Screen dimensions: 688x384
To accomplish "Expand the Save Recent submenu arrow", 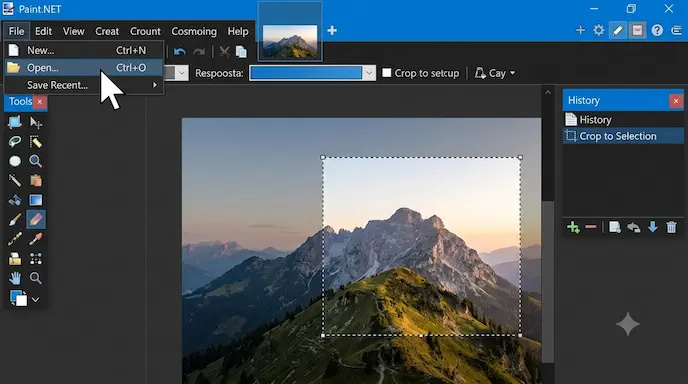I will click(154, 85).
